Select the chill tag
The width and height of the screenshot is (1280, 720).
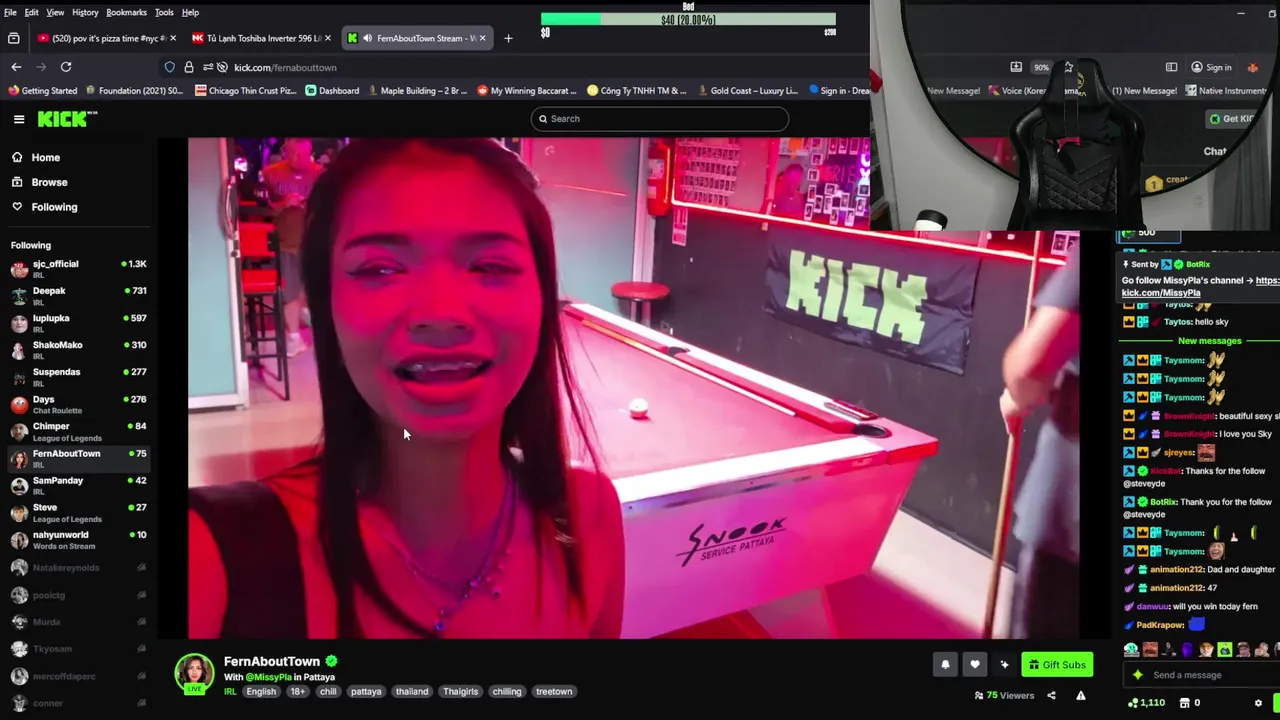tap(328, 692)
